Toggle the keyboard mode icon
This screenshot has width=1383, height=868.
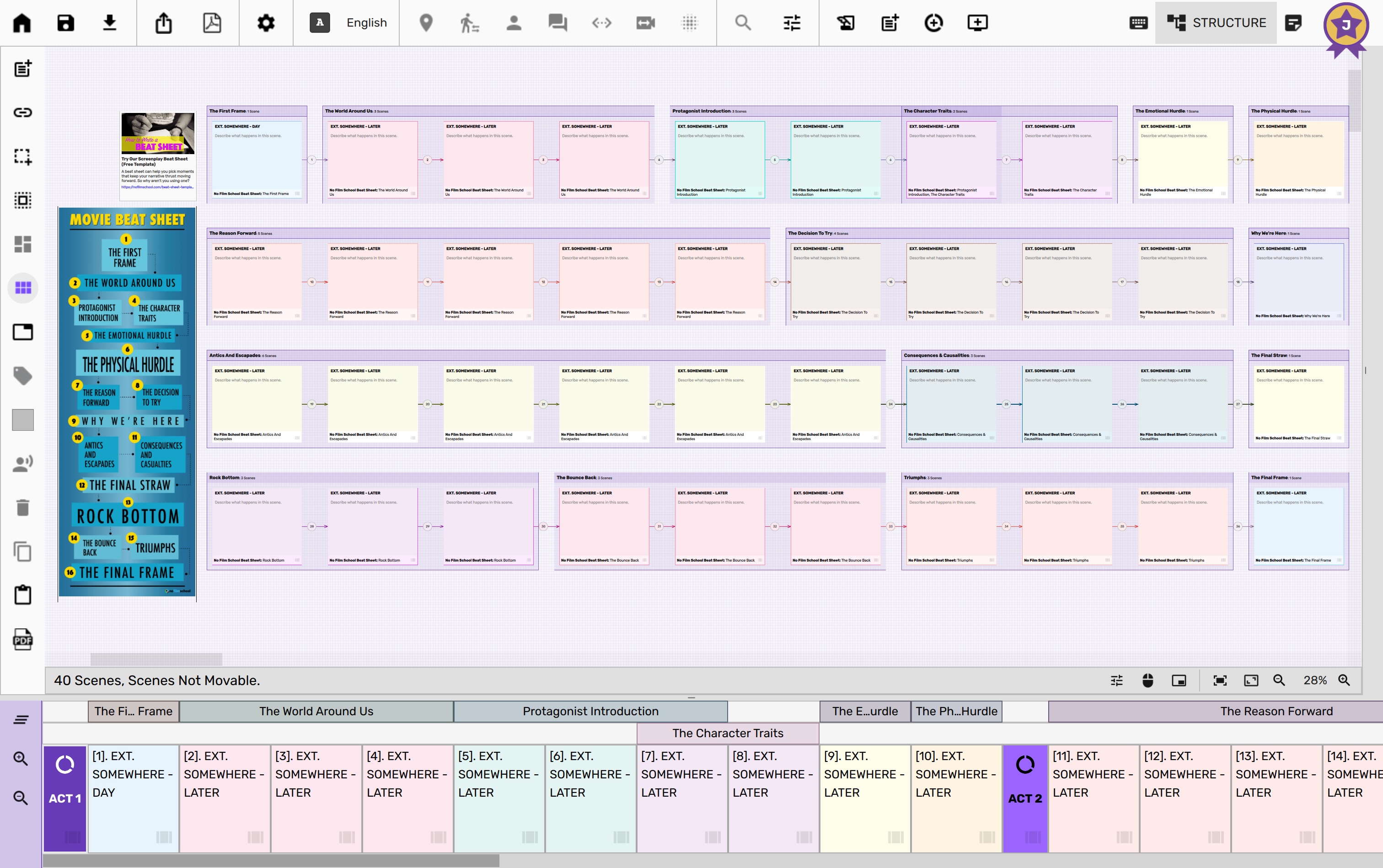[1138, 23]
